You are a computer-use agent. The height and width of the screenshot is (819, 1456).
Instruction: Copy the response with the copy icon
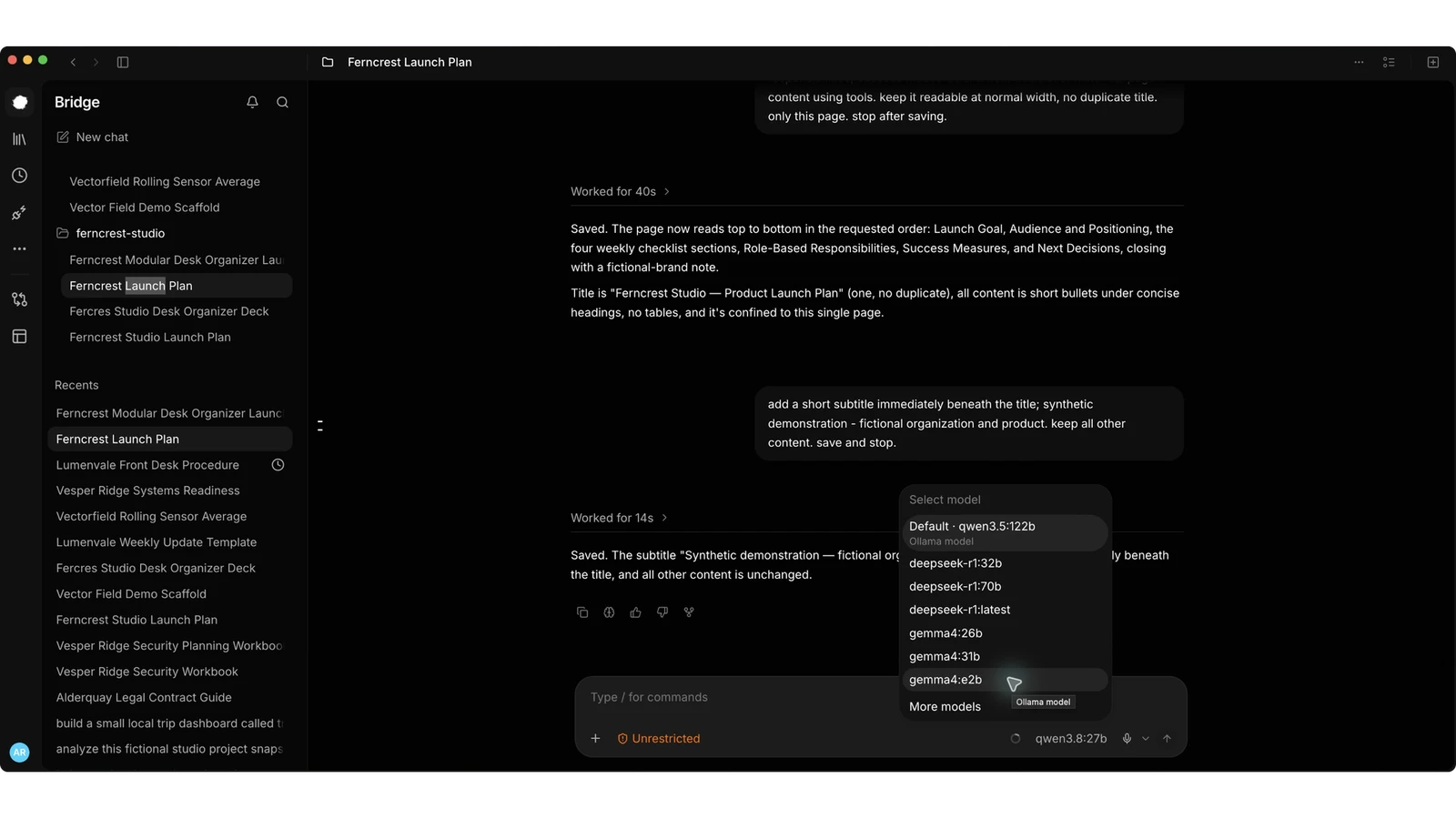[x=582, y=612]
